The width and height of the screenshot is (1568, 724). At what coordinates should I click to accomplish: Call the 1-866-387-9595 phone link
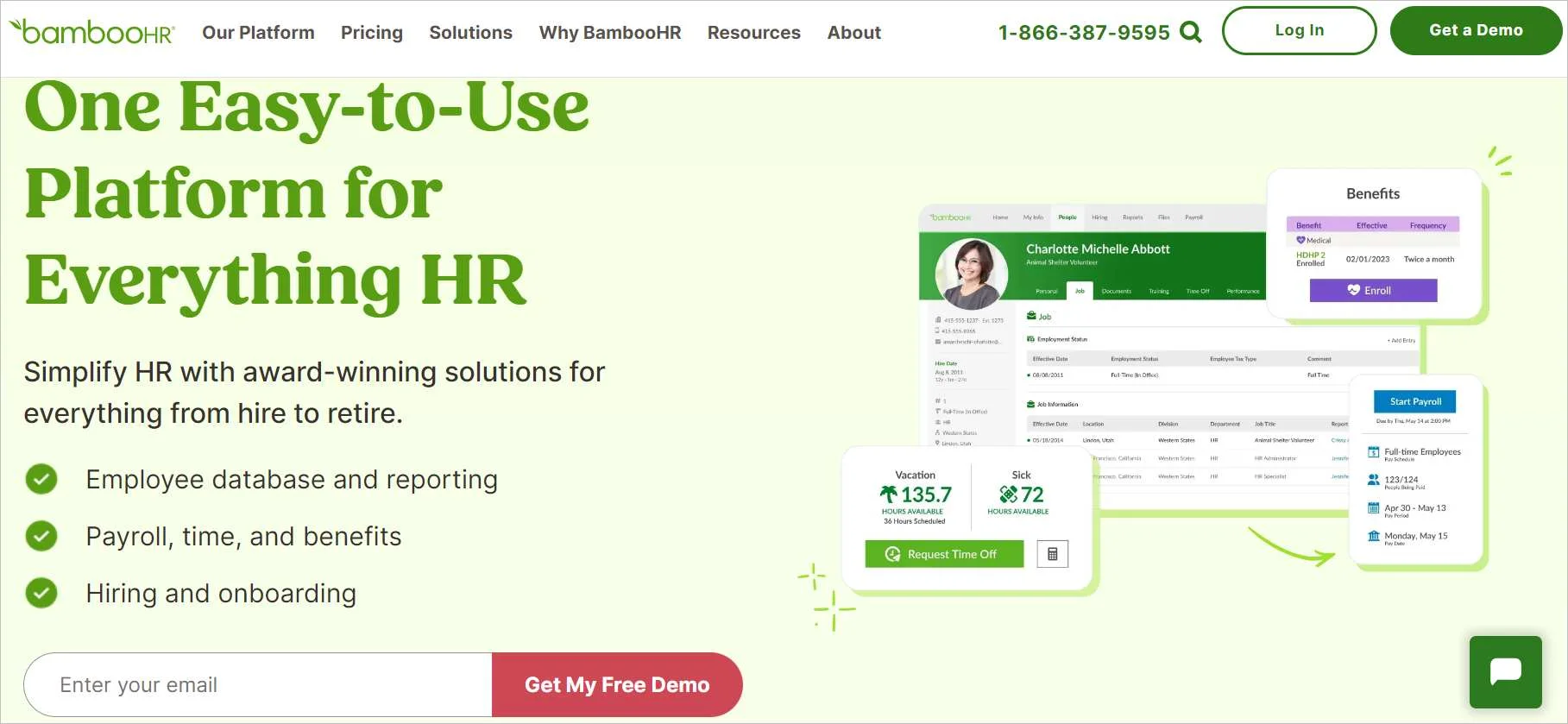(1084, 32)
